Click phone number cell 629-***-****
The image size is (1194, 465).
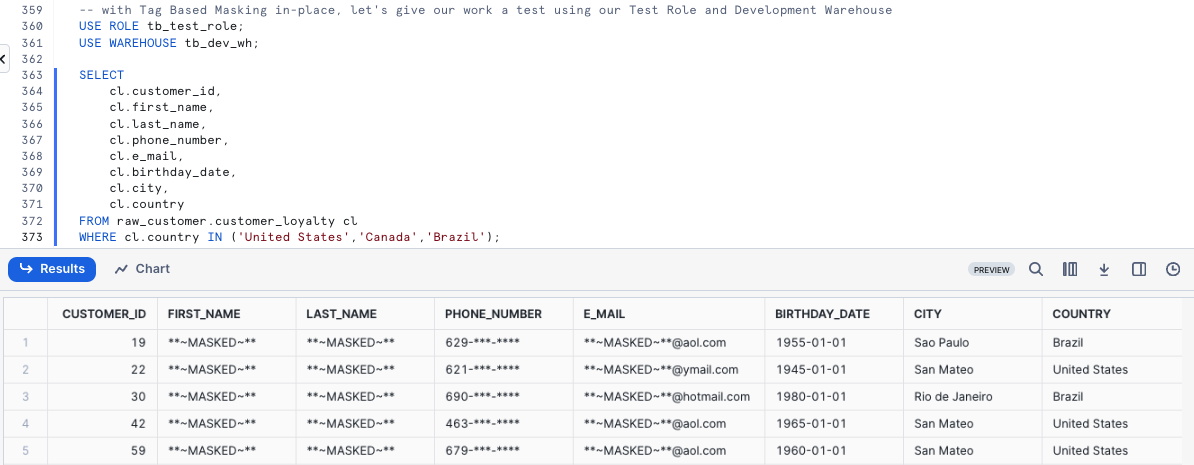click(x=482, y=342)
